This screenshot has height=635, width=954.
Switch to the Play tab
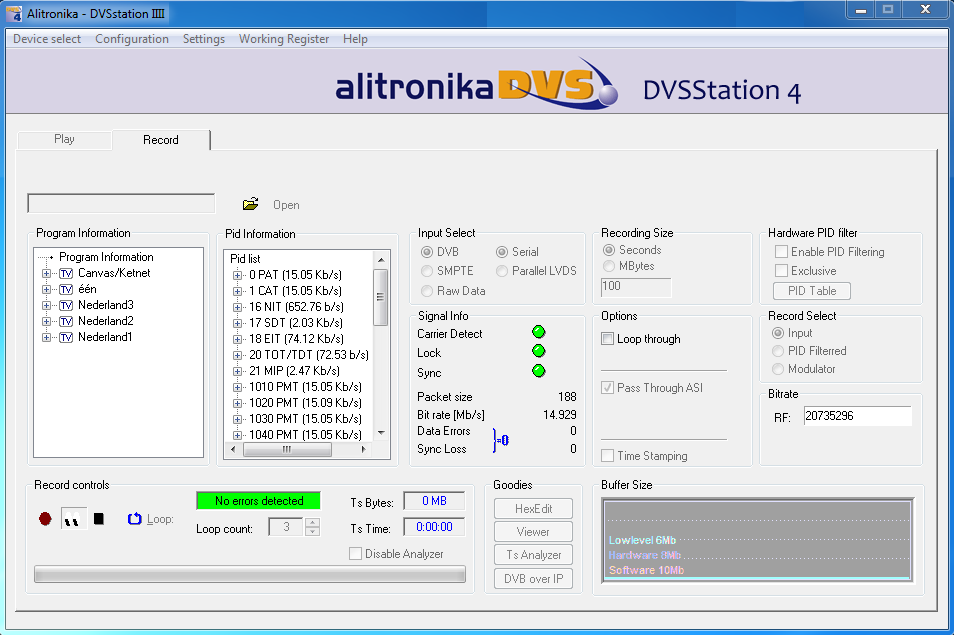click(x=64, y=139)
